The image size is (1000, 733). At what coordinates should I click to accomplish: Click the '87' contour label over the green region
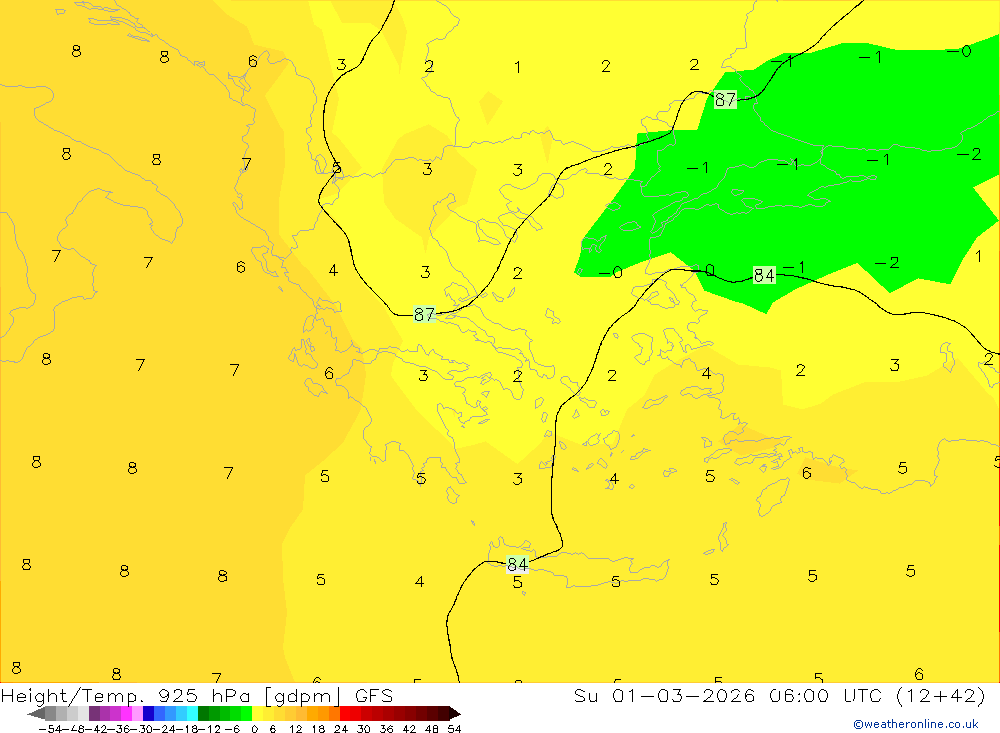tap(725, 100)
